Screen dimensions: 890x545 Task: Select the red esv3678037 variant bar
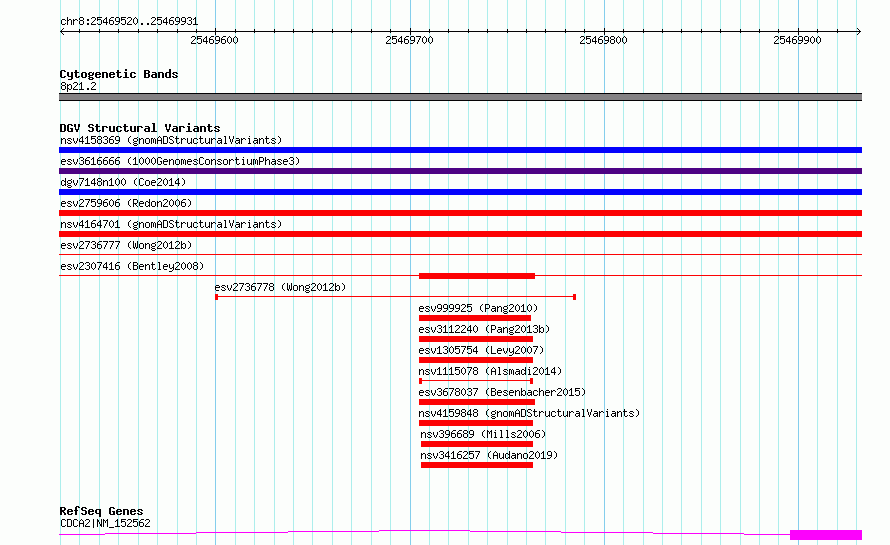tap(477, 402)
